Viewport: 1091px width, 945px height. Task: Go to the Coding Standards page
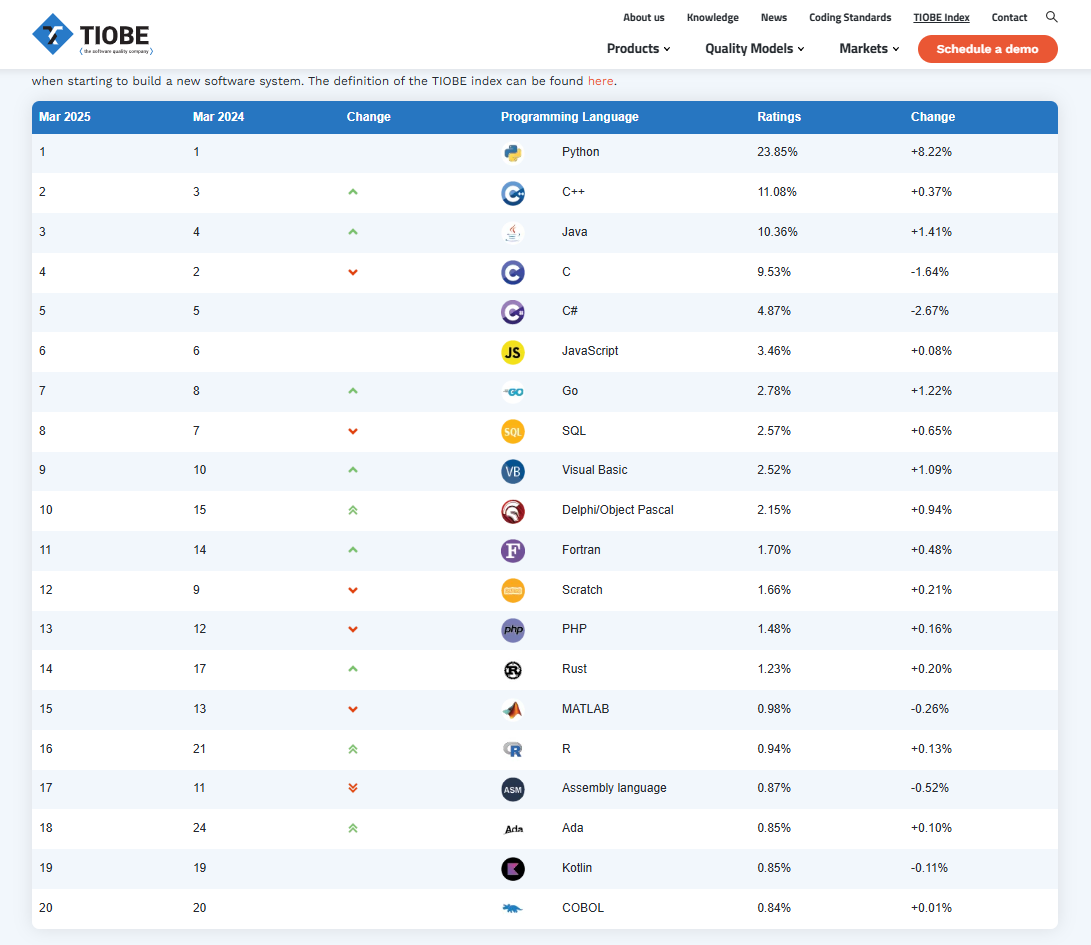tap(850, 18)
